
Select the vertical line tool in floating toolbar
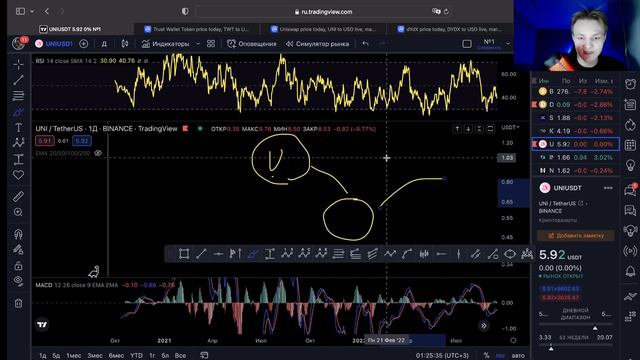coord(458,254)
